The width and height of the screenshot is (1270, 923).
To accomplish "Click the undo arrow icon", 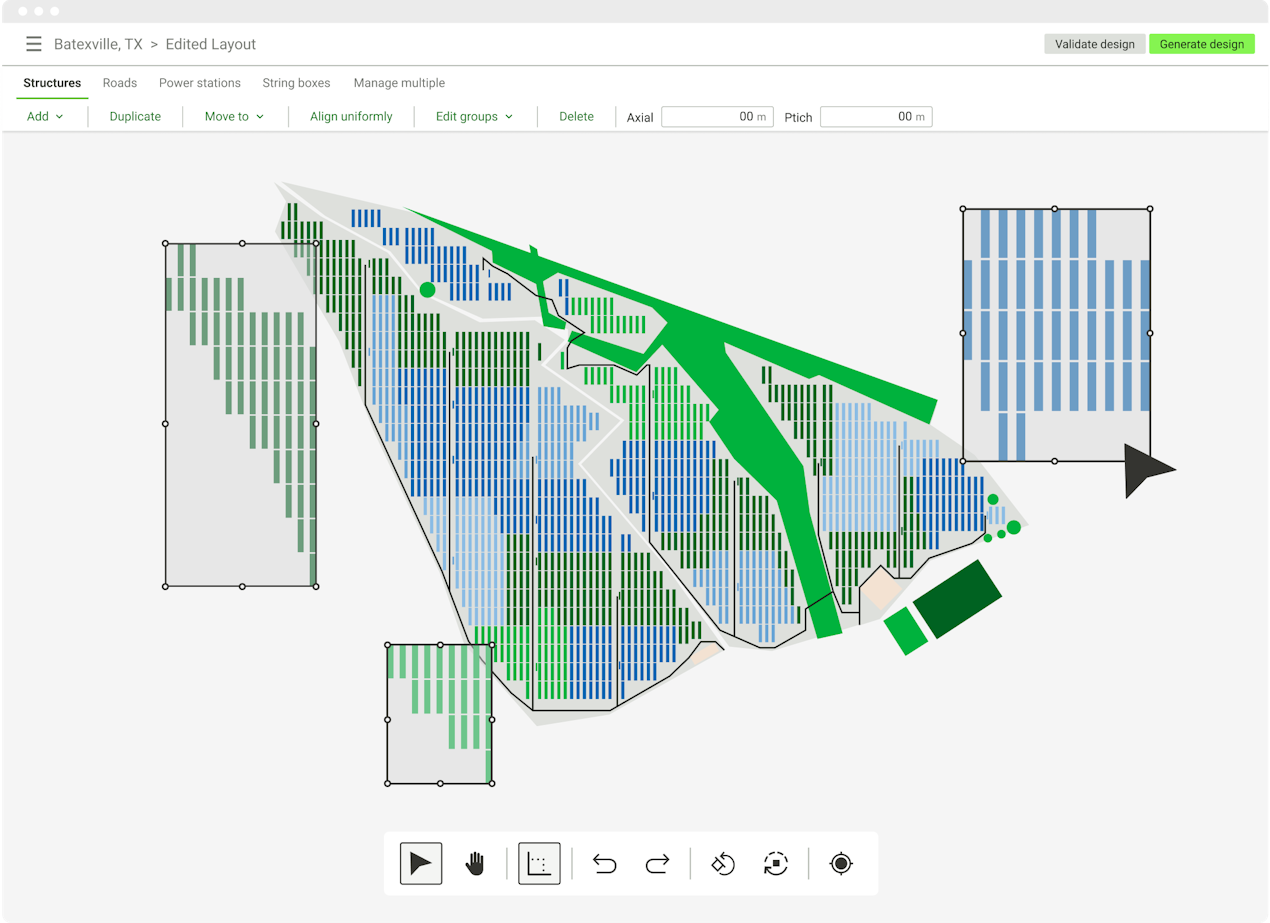I will point(604,864).
